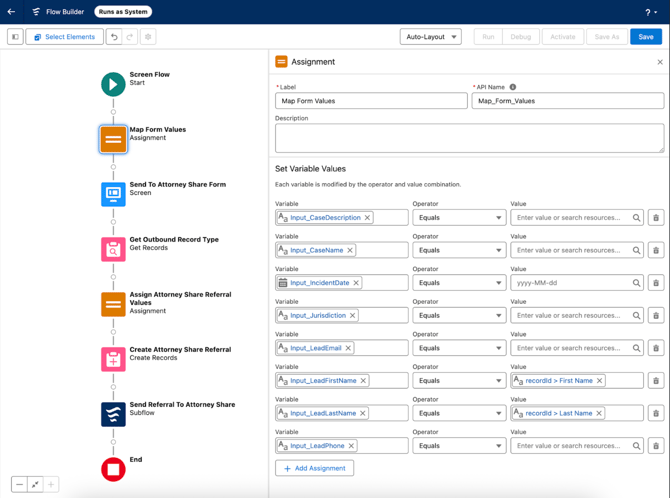Expand Operator dropdown for Input_CaseName
This screenshot has width=670, height=498.
(x=459, y=250)
